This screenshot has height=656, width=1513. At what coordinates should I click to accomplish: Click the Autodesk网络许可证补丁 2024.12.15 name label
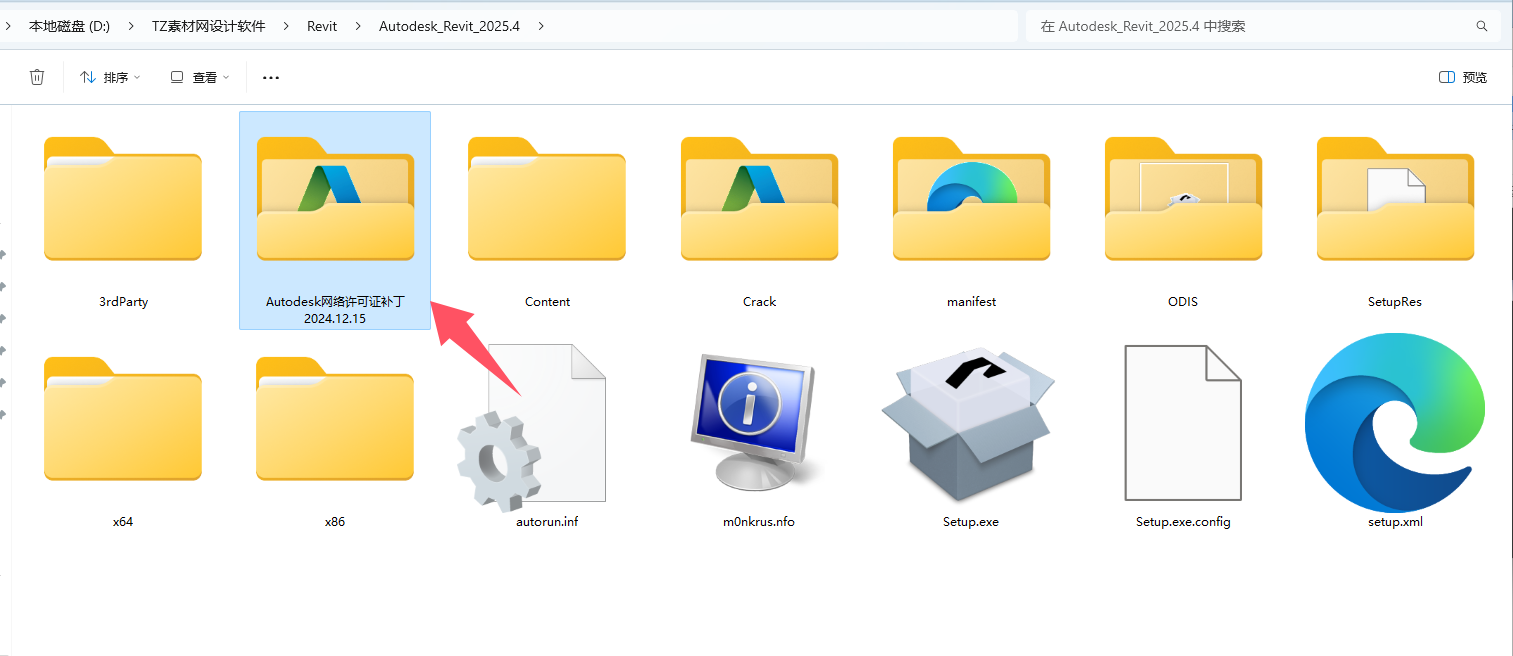pos(335,309)
